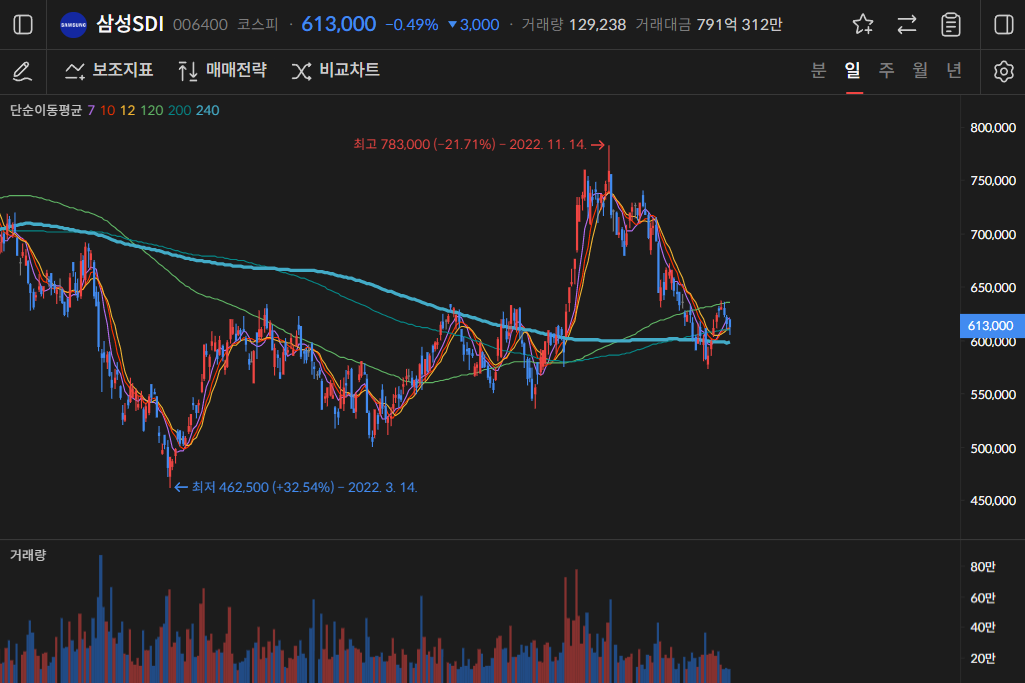1025x683 pixels.
Task: Click the 단순이동평균 indicator label
Action: 46,110
